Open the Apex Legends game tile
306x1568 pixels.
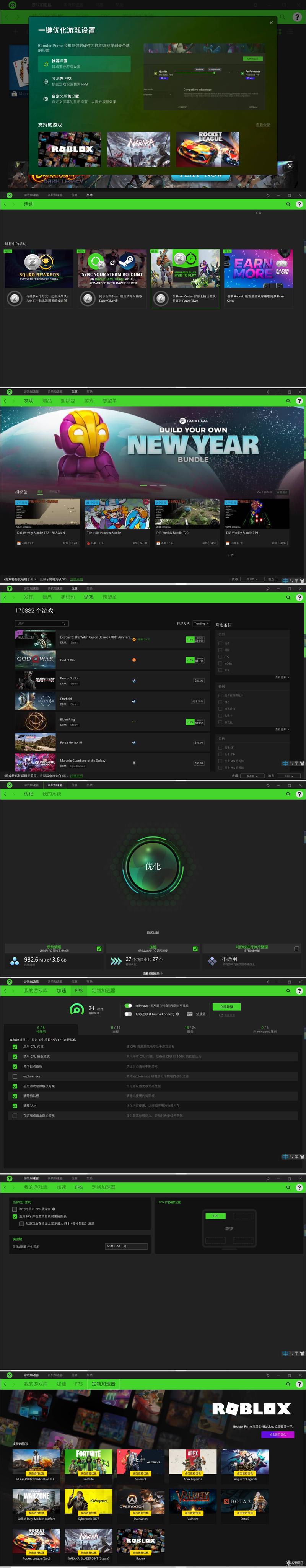point(193,1465)
